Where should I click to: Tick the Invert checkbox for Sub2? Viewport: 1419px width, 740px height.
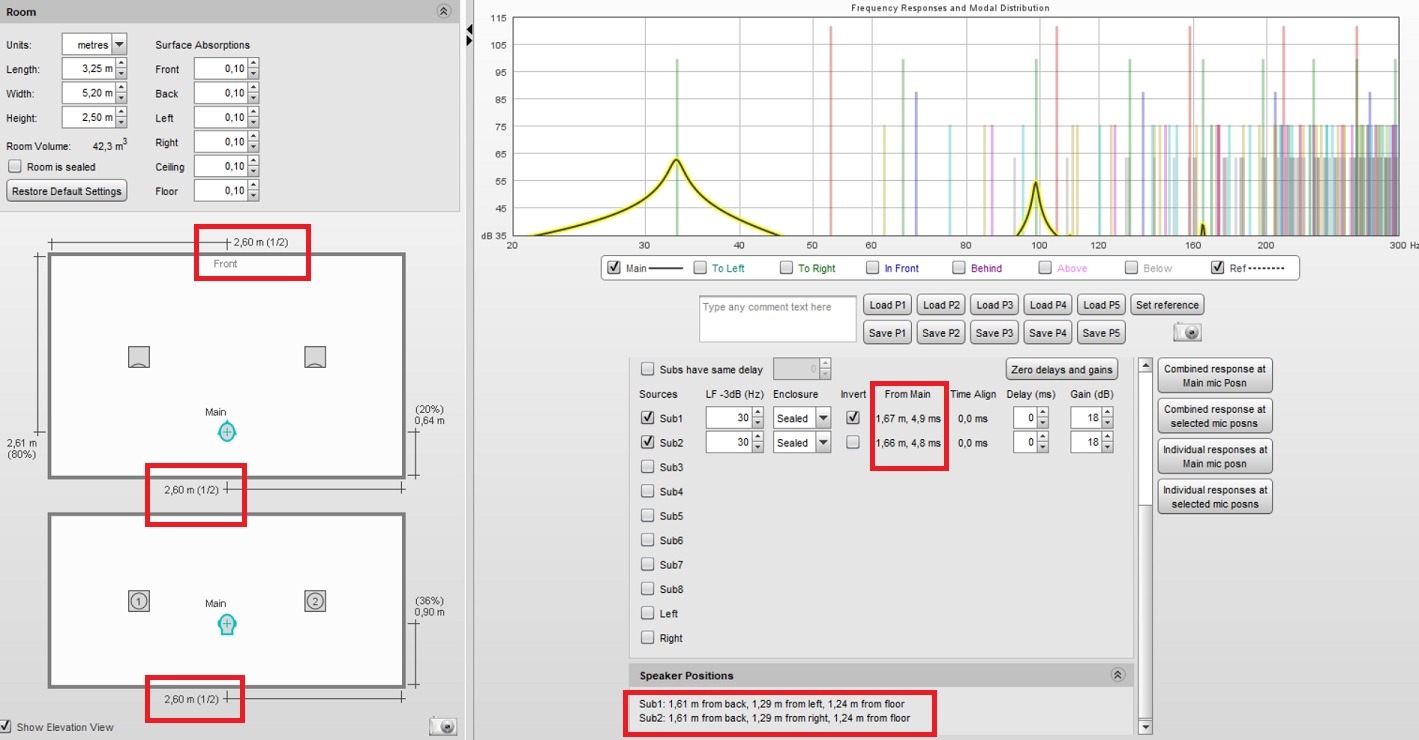point(853,443)
